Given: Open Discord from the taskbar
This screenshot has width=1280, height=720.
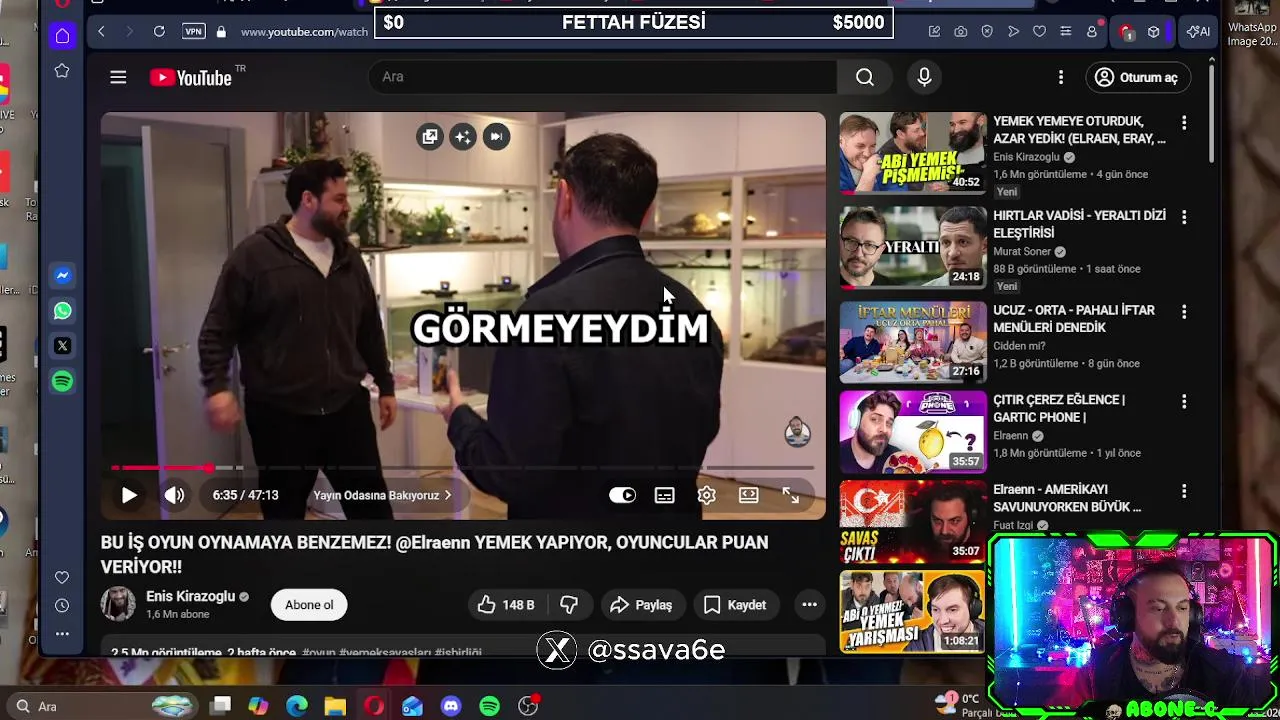Looking at the screenshot, I should (451, 706).
